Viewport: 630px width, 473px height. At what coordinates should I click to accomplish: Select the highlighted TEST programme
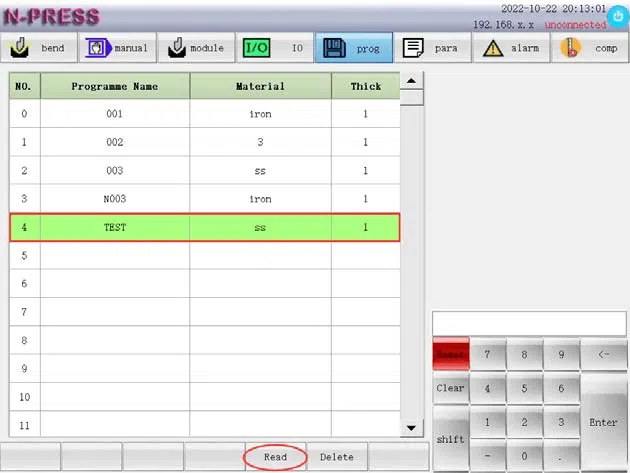click(x=205, y=227)
